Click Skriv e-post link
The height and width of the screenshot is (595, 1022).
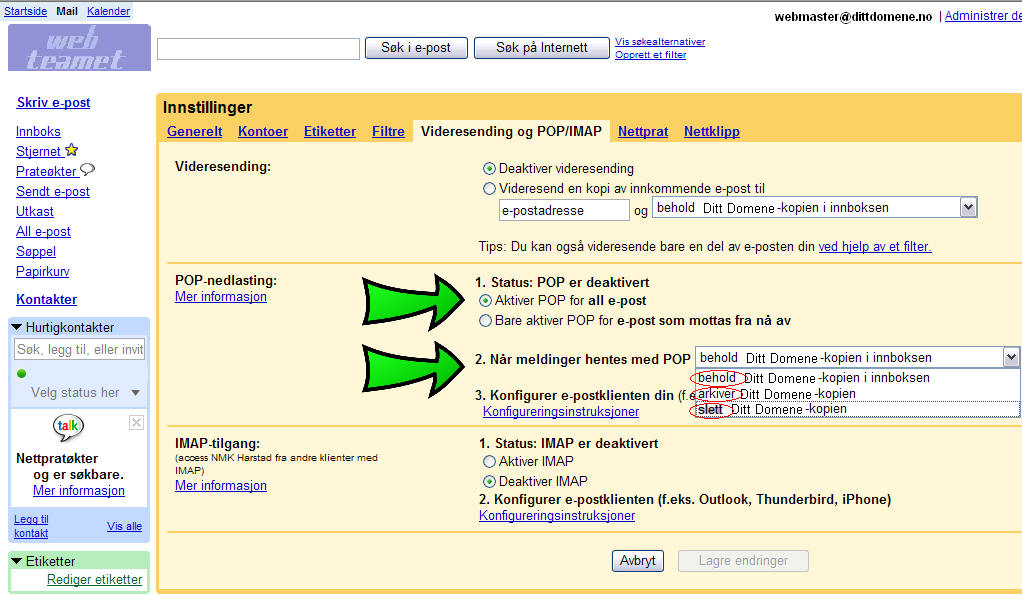tap(53, 102)
